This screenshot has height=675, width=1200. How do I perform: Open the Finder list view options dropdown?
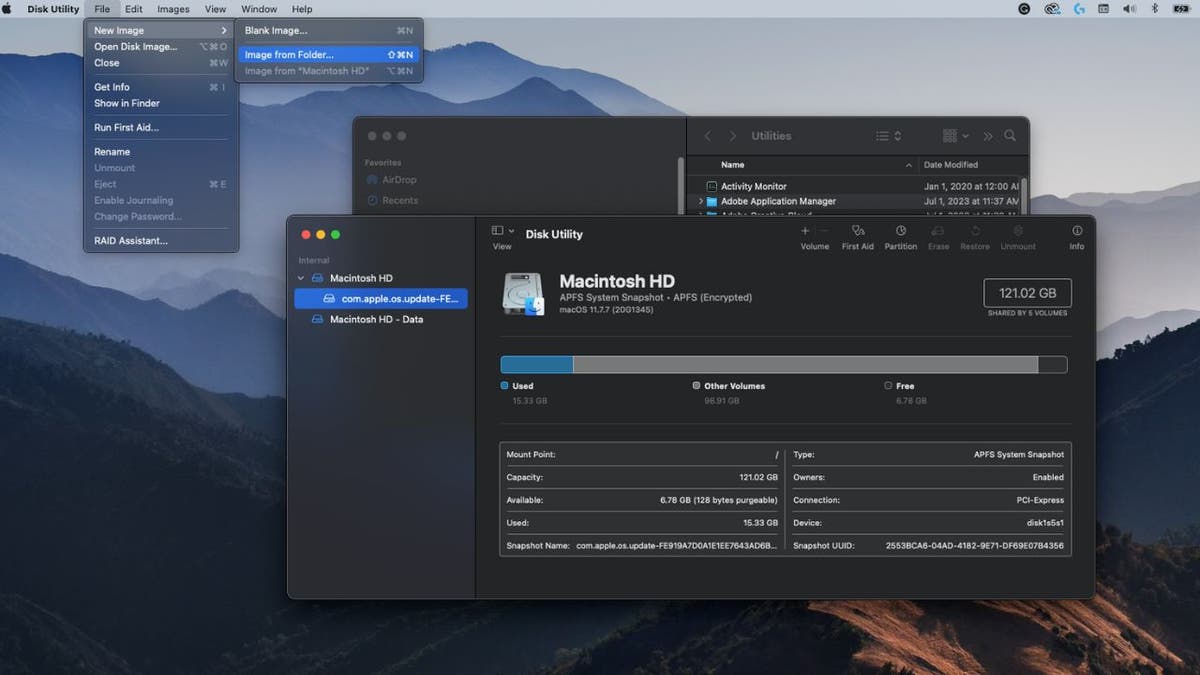[888, 136]
